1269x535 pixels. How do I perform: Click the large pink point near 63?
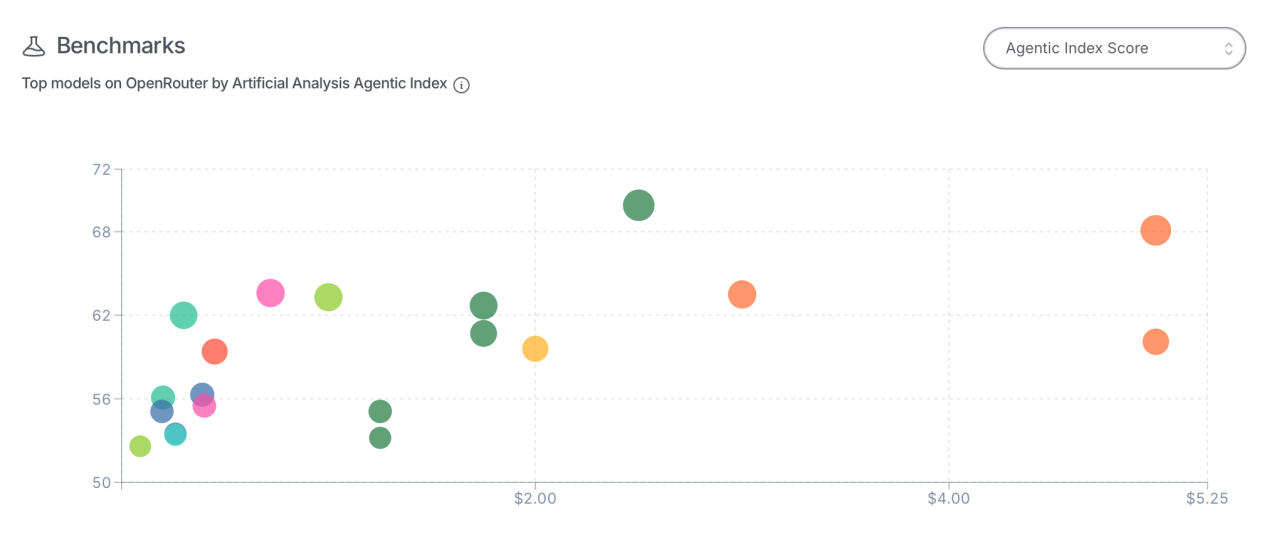click(270, 293)
